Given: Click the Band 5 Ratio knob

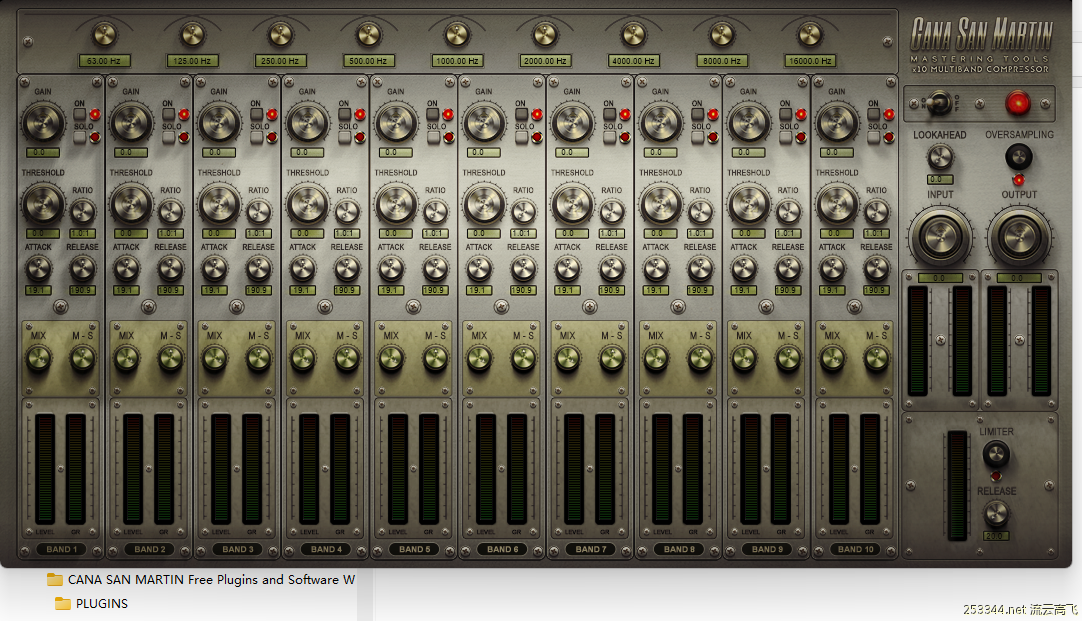Looking at the screenshot, I should coord(435,212).
